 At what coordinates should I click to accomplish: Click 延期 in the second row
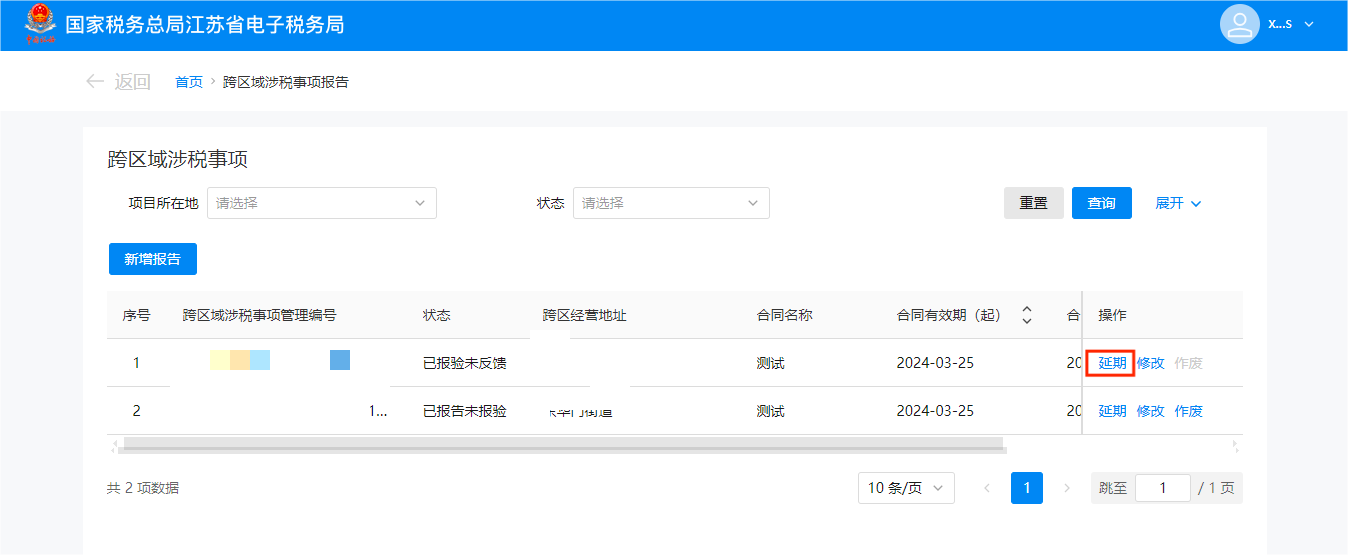(1112, 411)
